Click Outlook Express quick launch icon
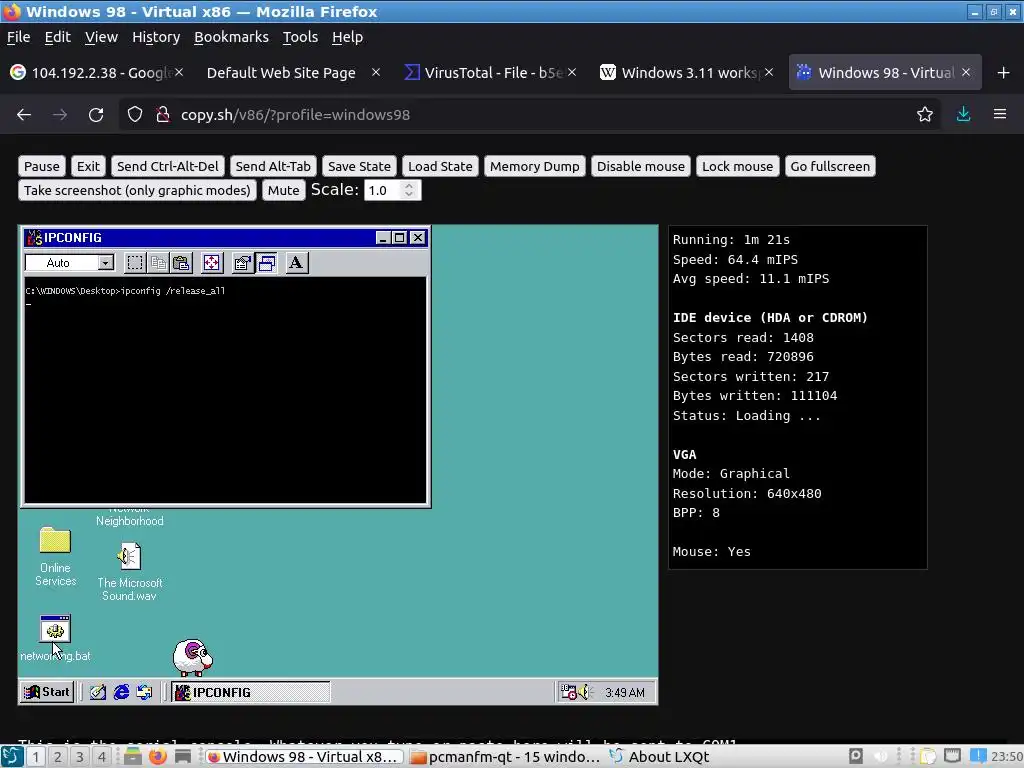1024x768 pixels. [x=144, y=692]
